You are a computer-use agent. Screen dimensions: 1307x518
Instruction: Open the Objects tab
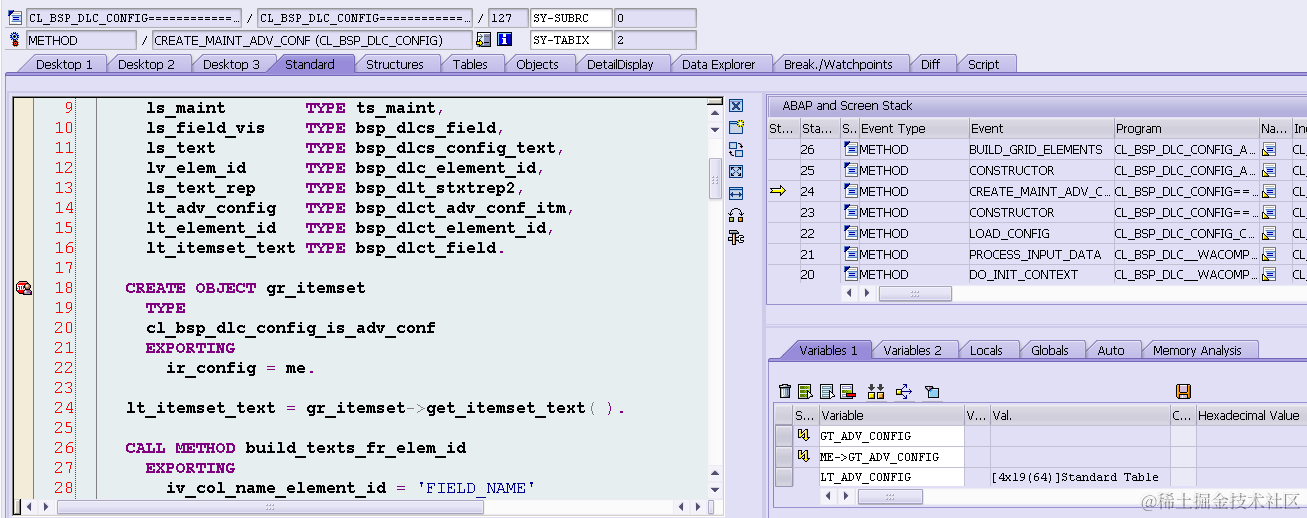tap(537, 64)
